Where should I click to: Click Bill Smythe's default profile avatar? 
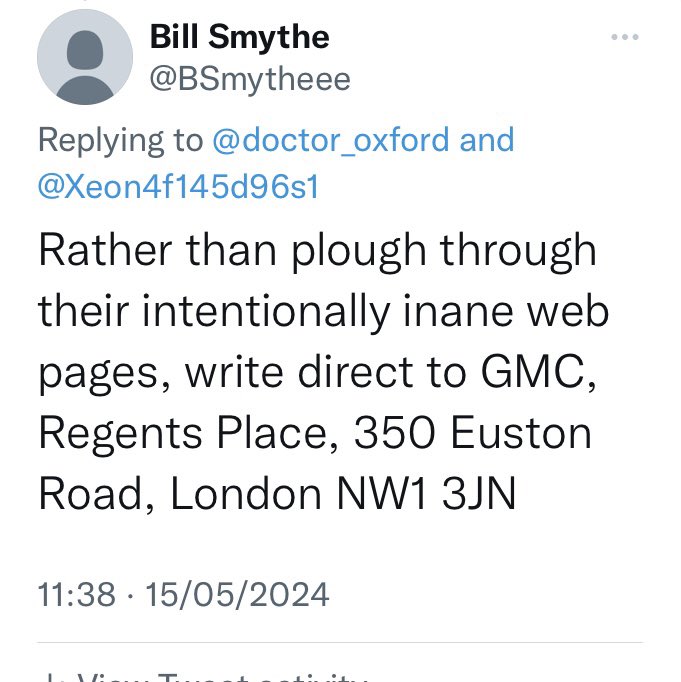(85, 57)
